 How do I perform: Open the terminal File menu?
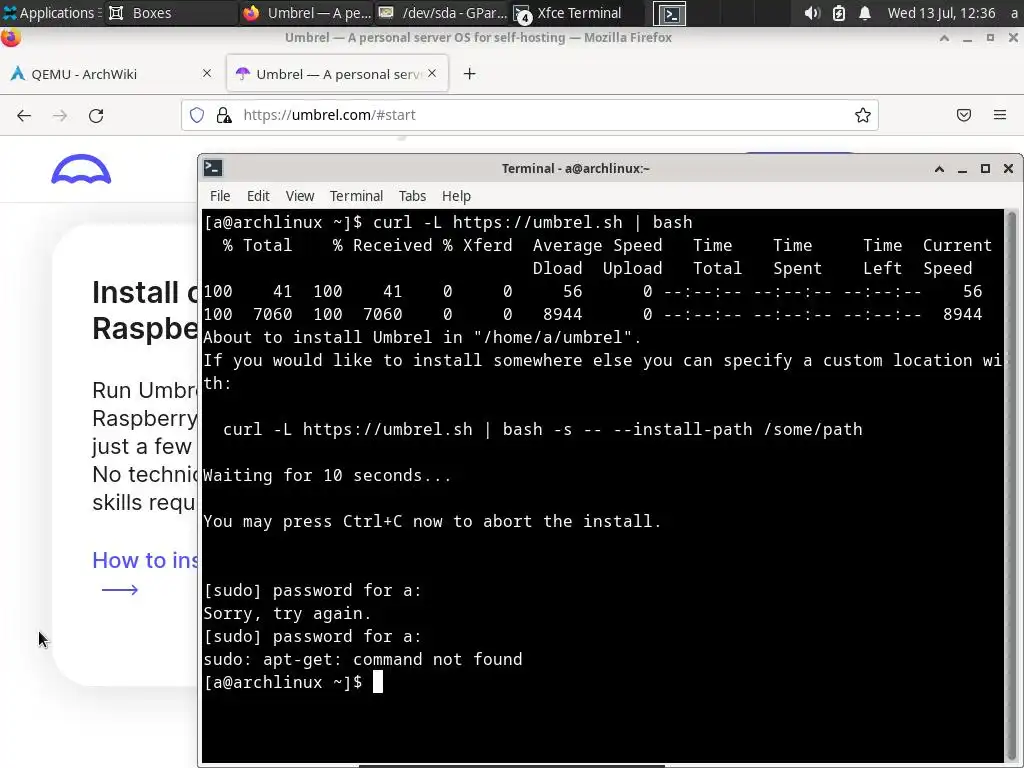pyautogui.click(x=220, y=196)
